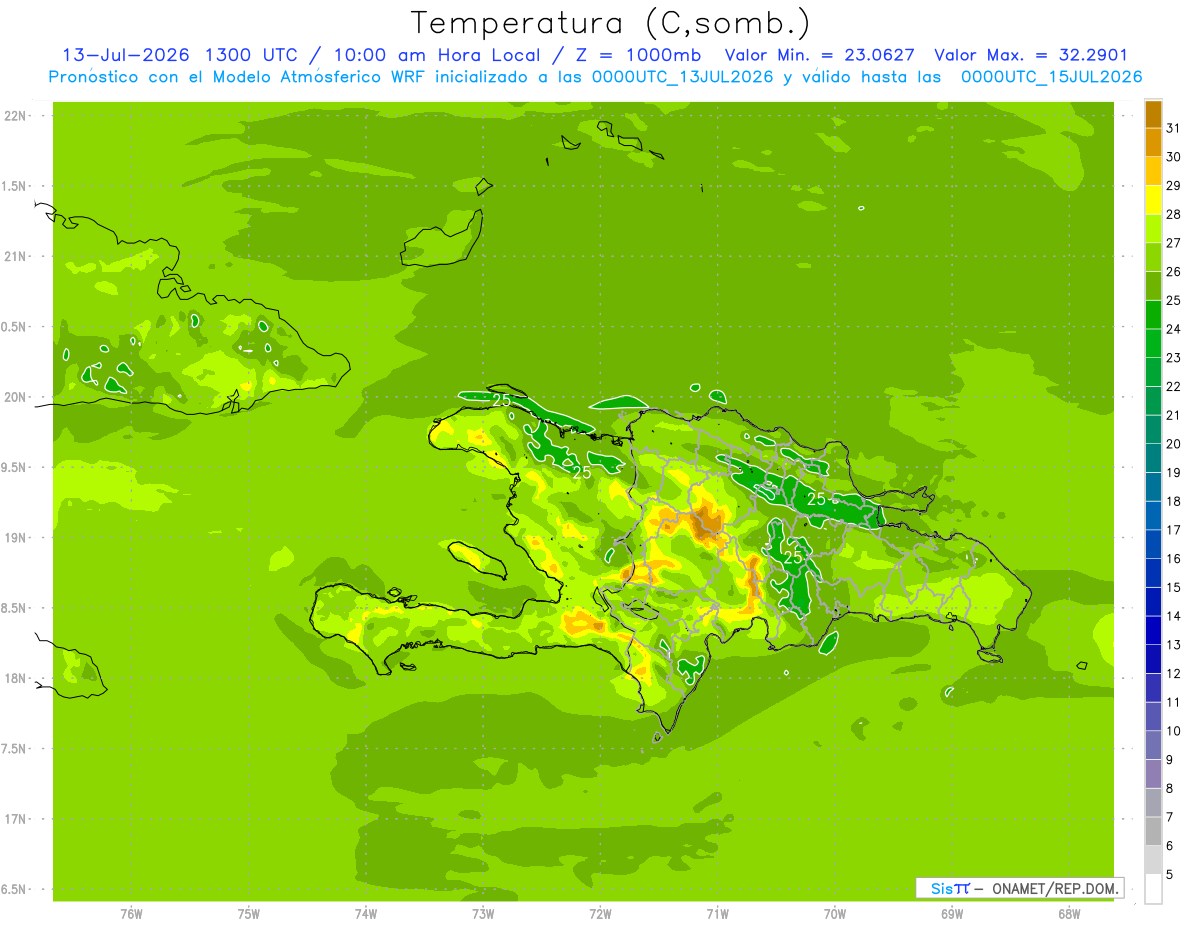
Task: Select the 'Valor Max. = 32.2901' text
Action: click(1031, 55)
